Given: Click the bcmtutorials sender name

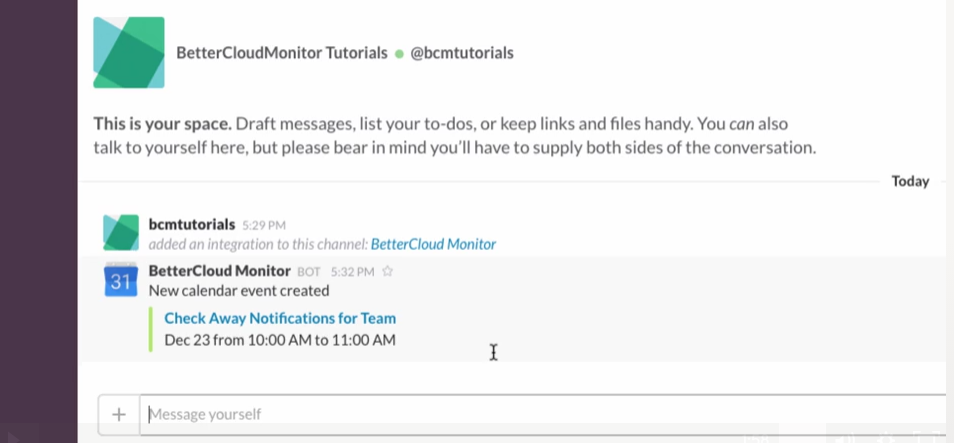Looking at the screenshot, I should (x=192, y=224).
